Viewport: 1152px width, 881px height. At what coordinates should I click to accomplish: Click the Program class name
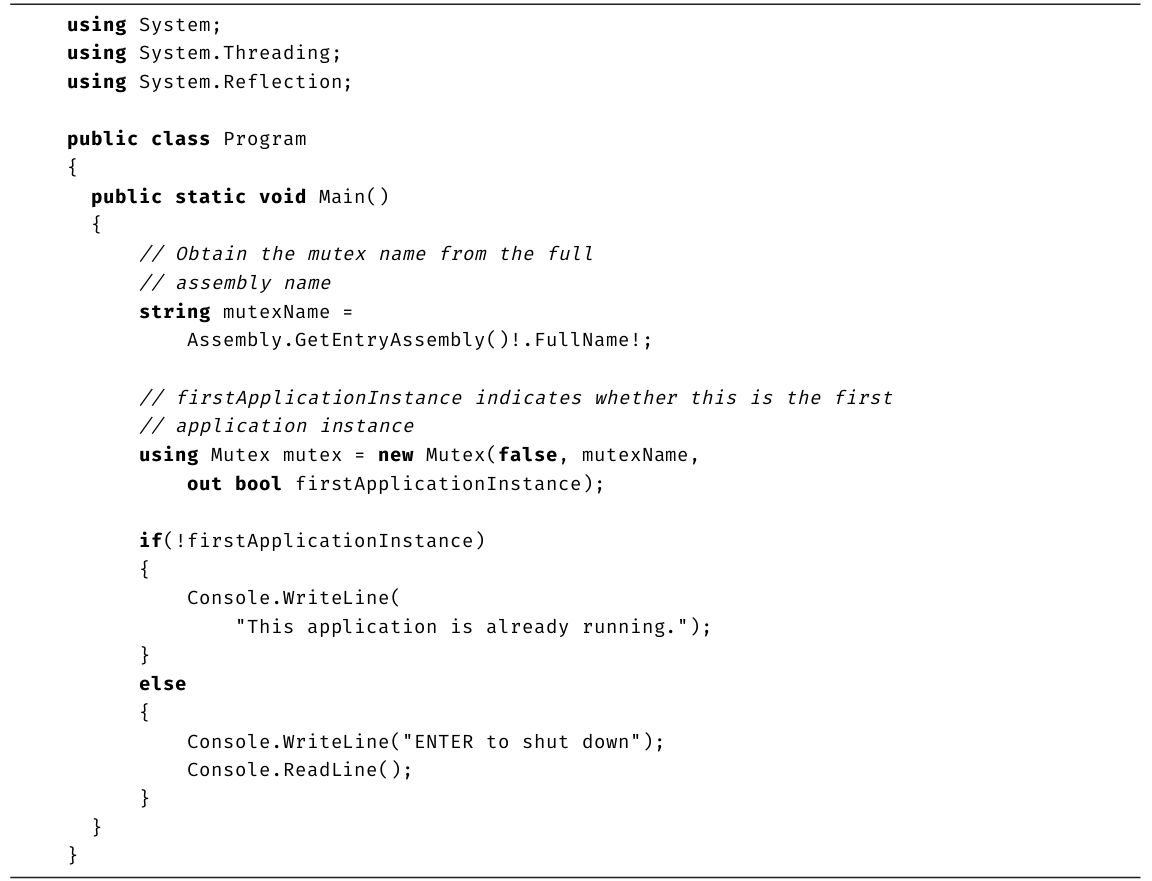tap(264, 139)
